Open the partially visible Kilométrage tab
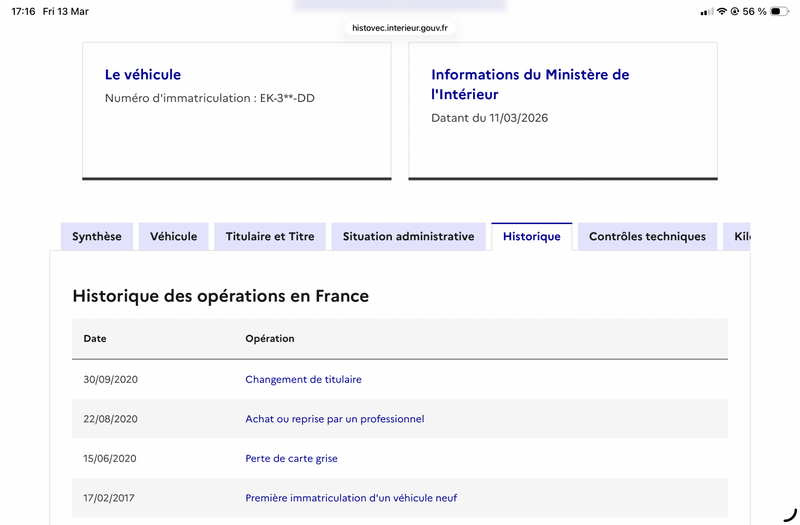800x525 pixels. click(x=737, y=237)
